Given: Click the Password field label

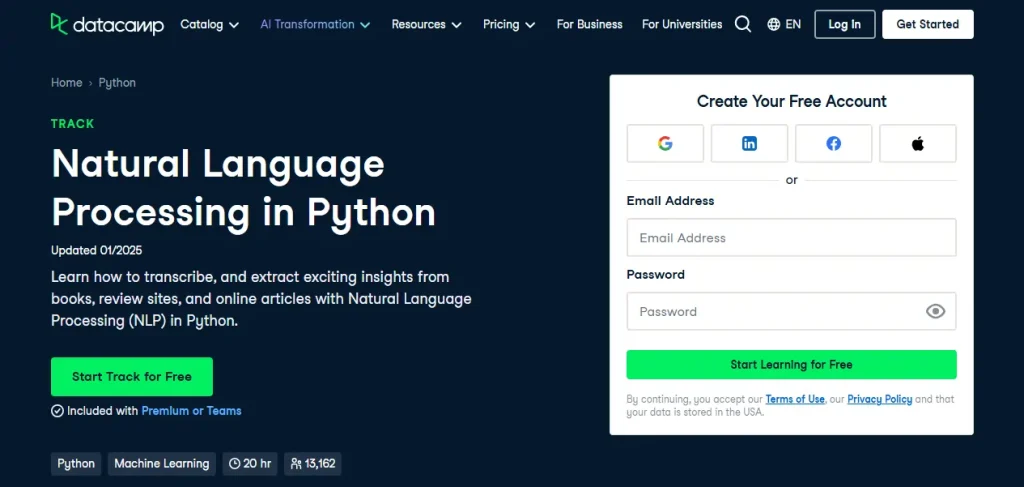Looking at the screenshot, I should (656, 274).
